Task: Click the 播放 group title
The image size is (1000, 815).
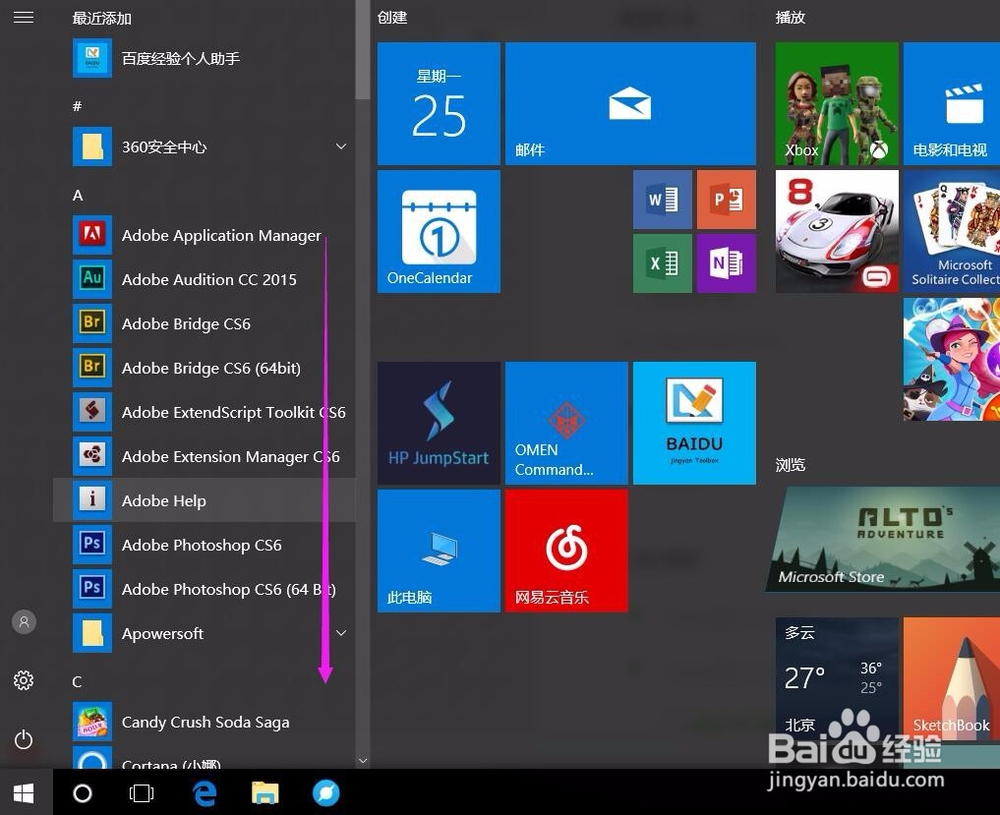Action: pos(790,17)
